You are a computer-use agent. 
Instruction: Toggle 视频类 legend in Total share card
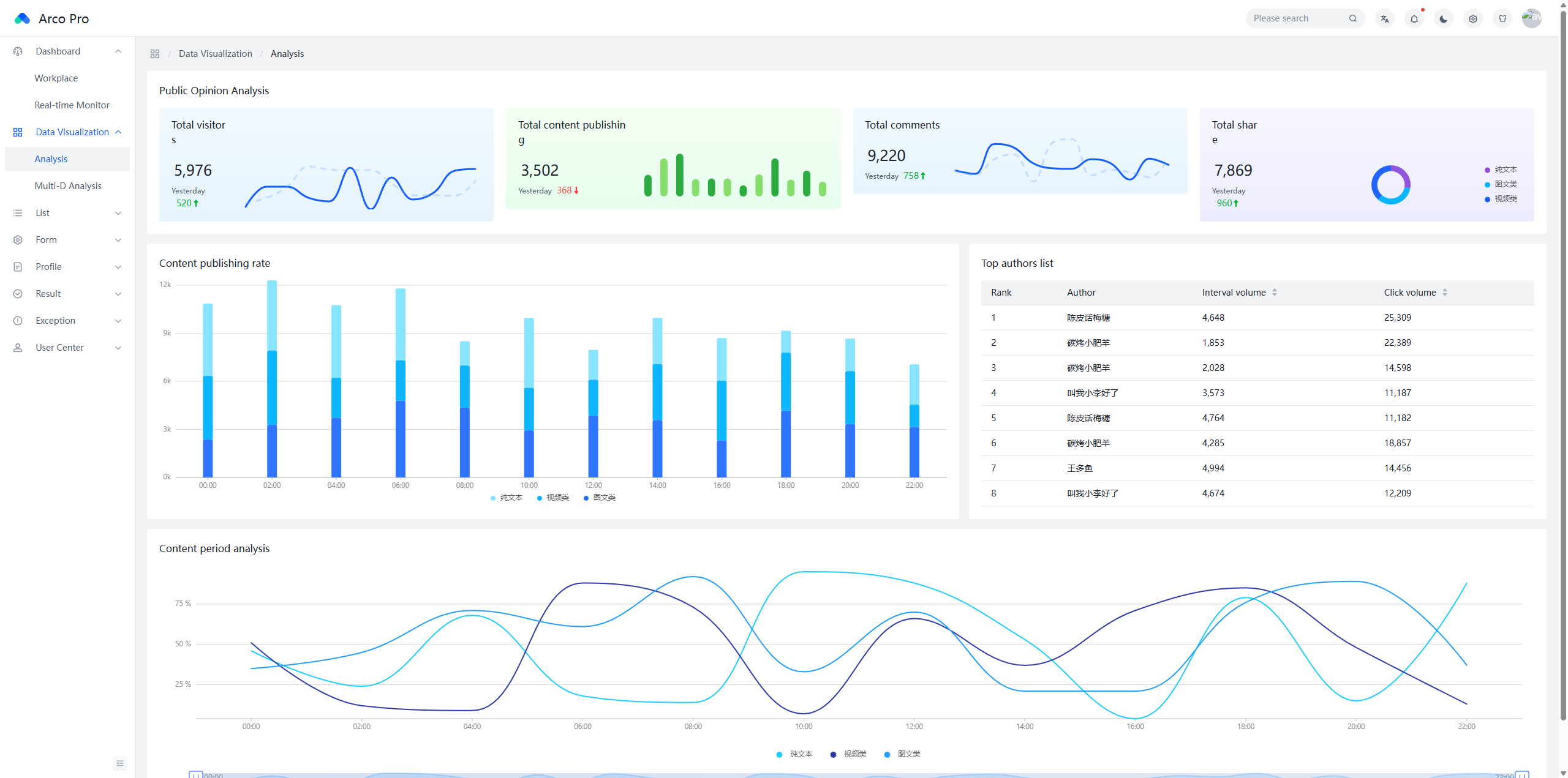click(x=1501, y=199)
